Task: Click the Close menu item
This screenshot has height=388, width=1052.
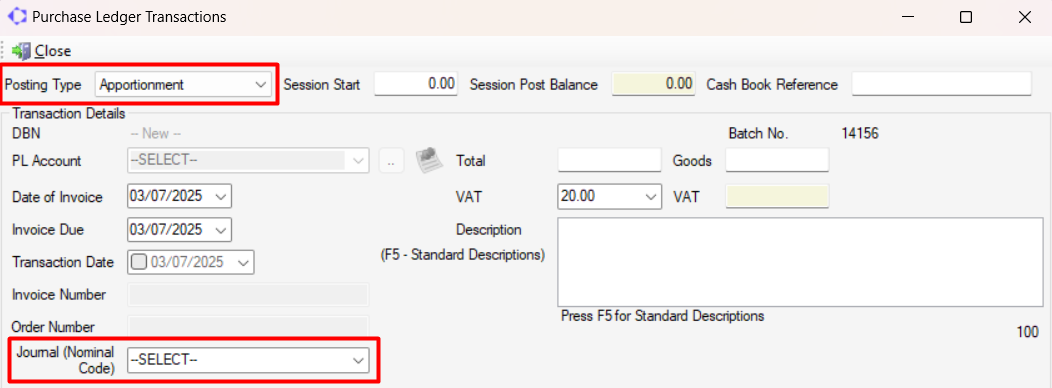Action: click(53, 50)
